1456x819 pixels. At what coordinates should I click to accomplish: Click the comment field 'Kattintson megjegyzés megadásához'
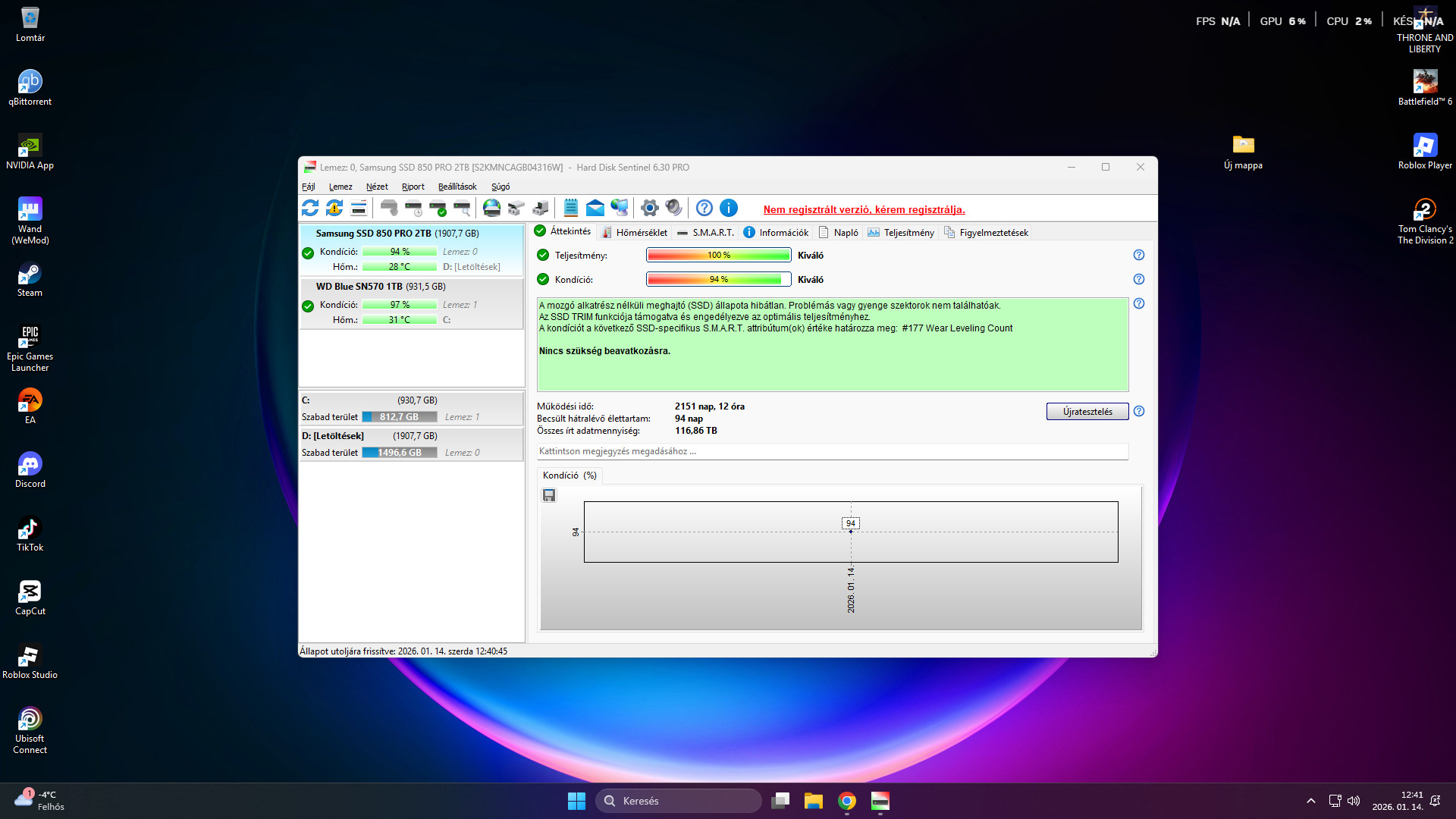click(832, 451)
